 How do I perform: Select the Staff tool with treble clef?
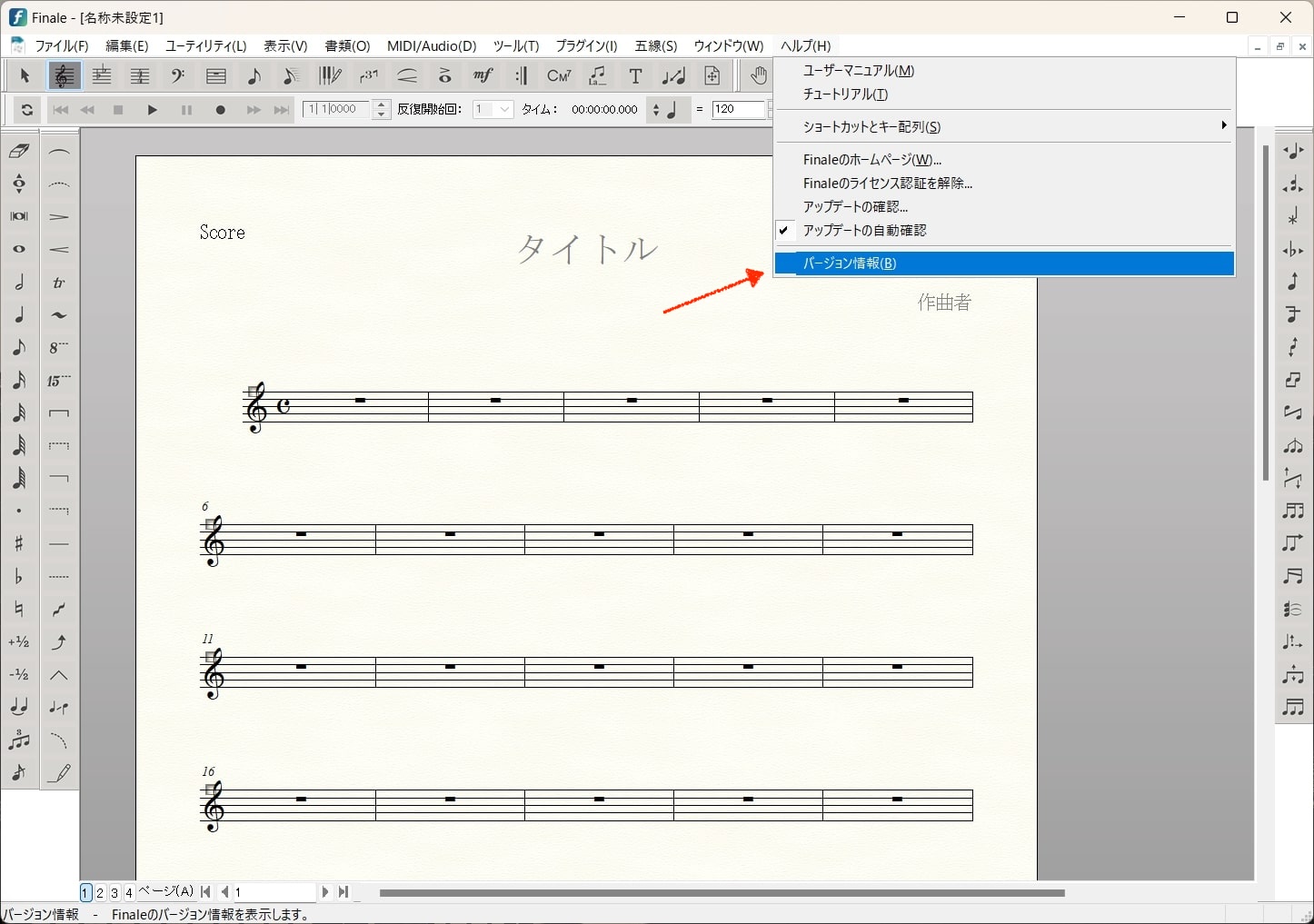pyautogui.click(x=63, y=76)
